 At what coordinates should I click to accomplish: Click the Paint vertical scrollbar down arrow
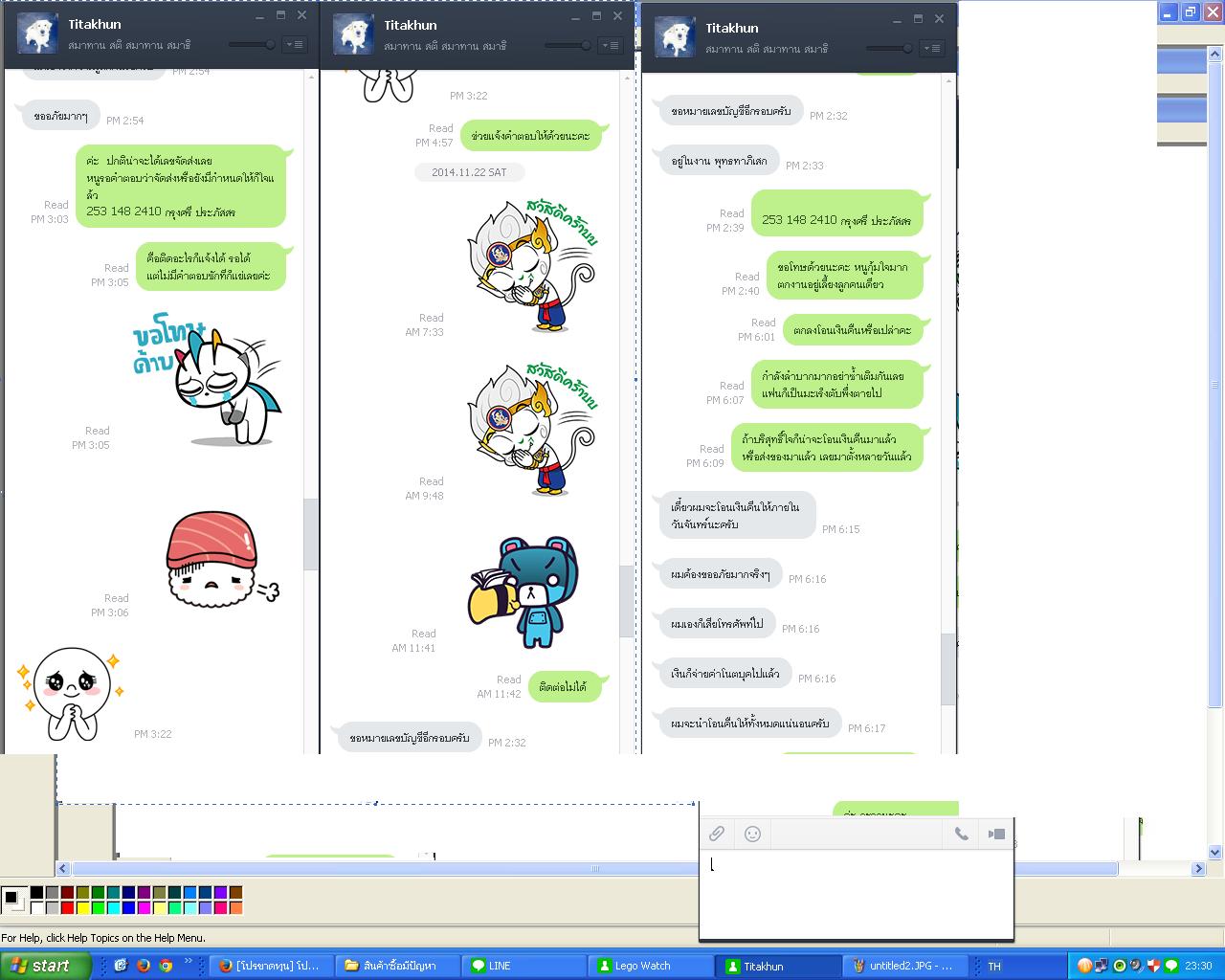[1215, 852]
